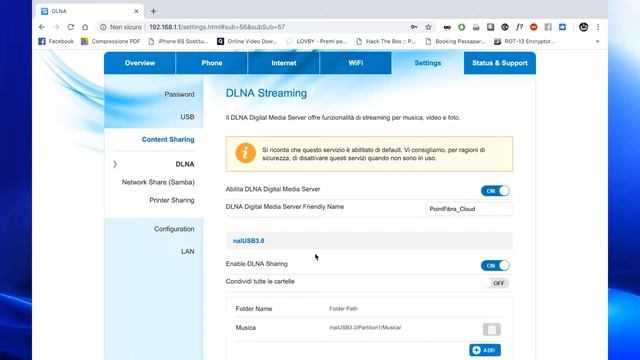Screen dimensions: 640x360
Task: Open USB settings in sidebar
Action: tap(187, 117)
